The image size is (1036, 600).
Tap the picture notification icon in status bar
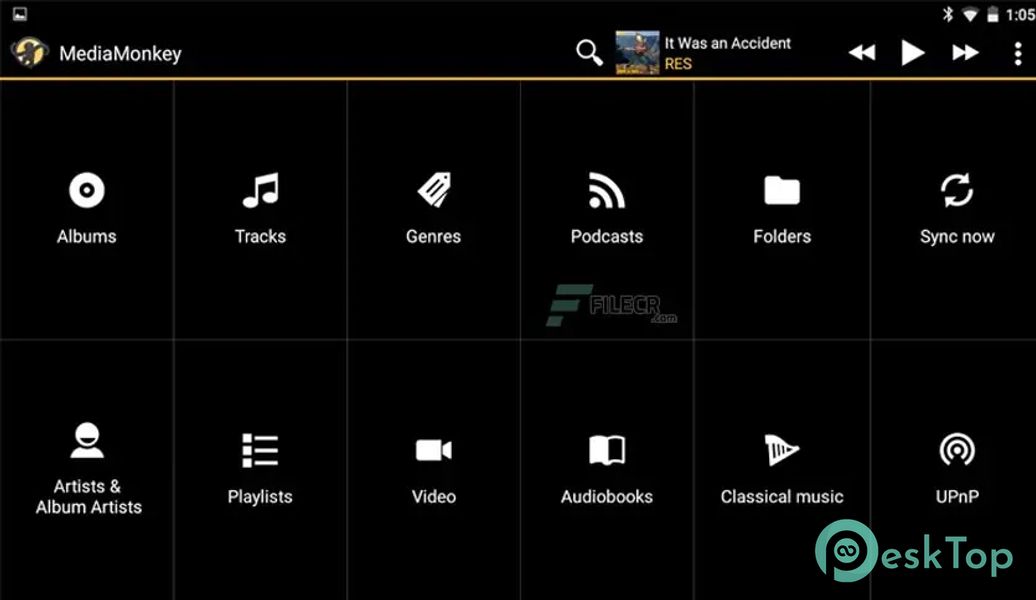(20, 13)
